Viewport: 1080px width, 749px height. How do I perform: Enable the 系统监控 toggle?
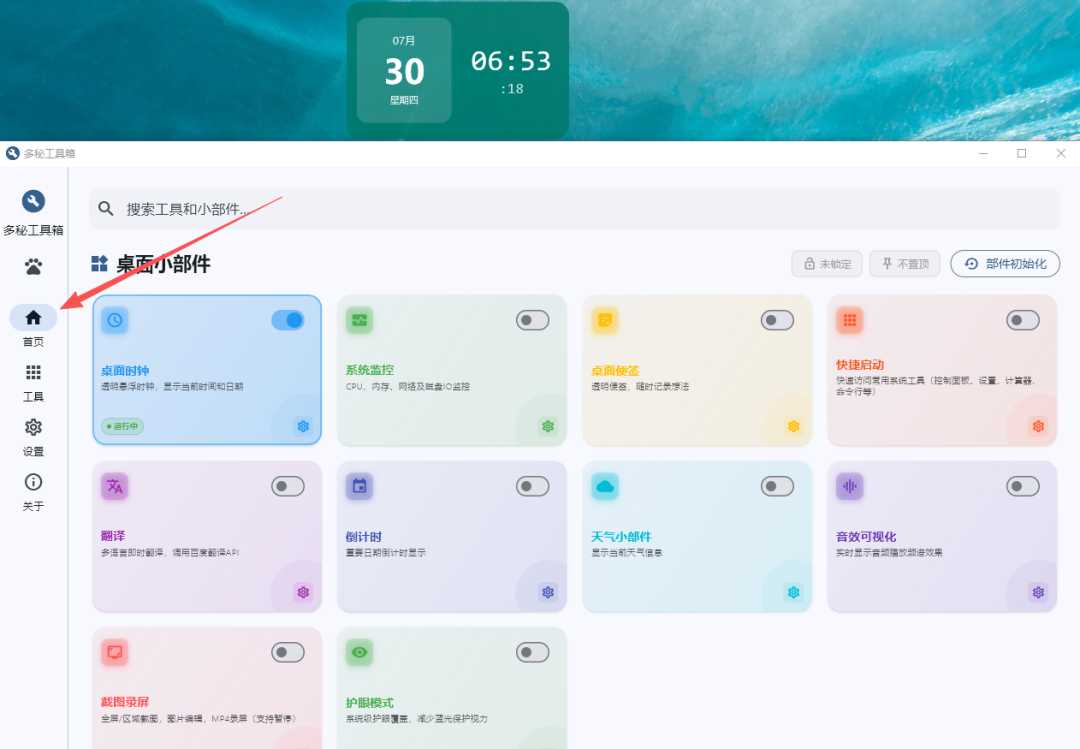[x=532, y=320]
